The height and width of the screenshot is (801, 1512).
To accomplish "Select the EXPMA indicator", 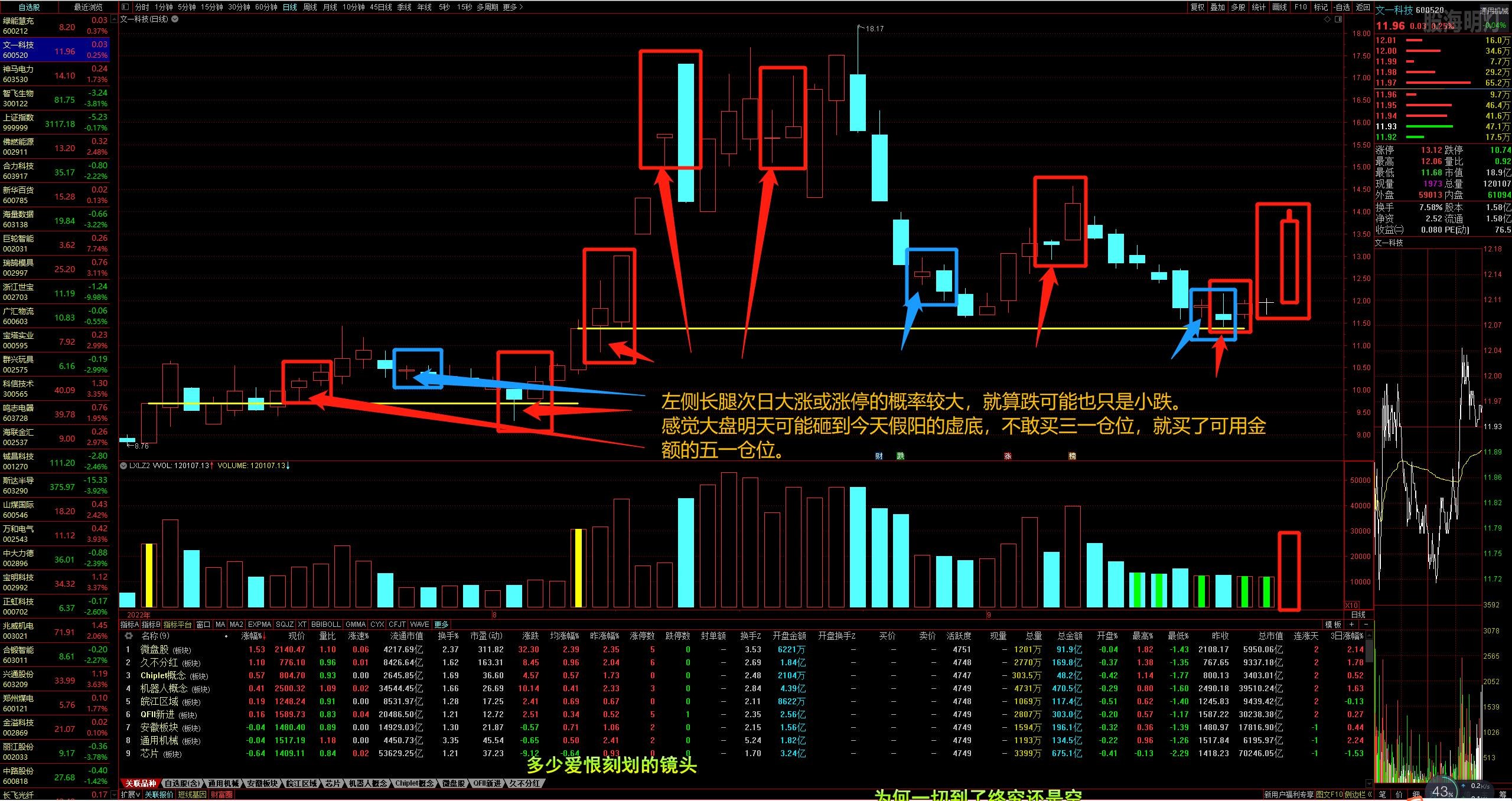I will pyautogui.click(x=259, y=625).
